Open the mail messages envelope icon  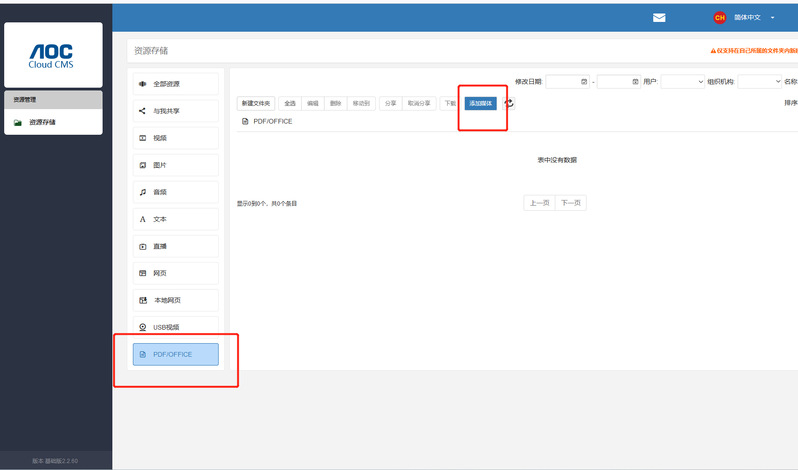point(659,18)
